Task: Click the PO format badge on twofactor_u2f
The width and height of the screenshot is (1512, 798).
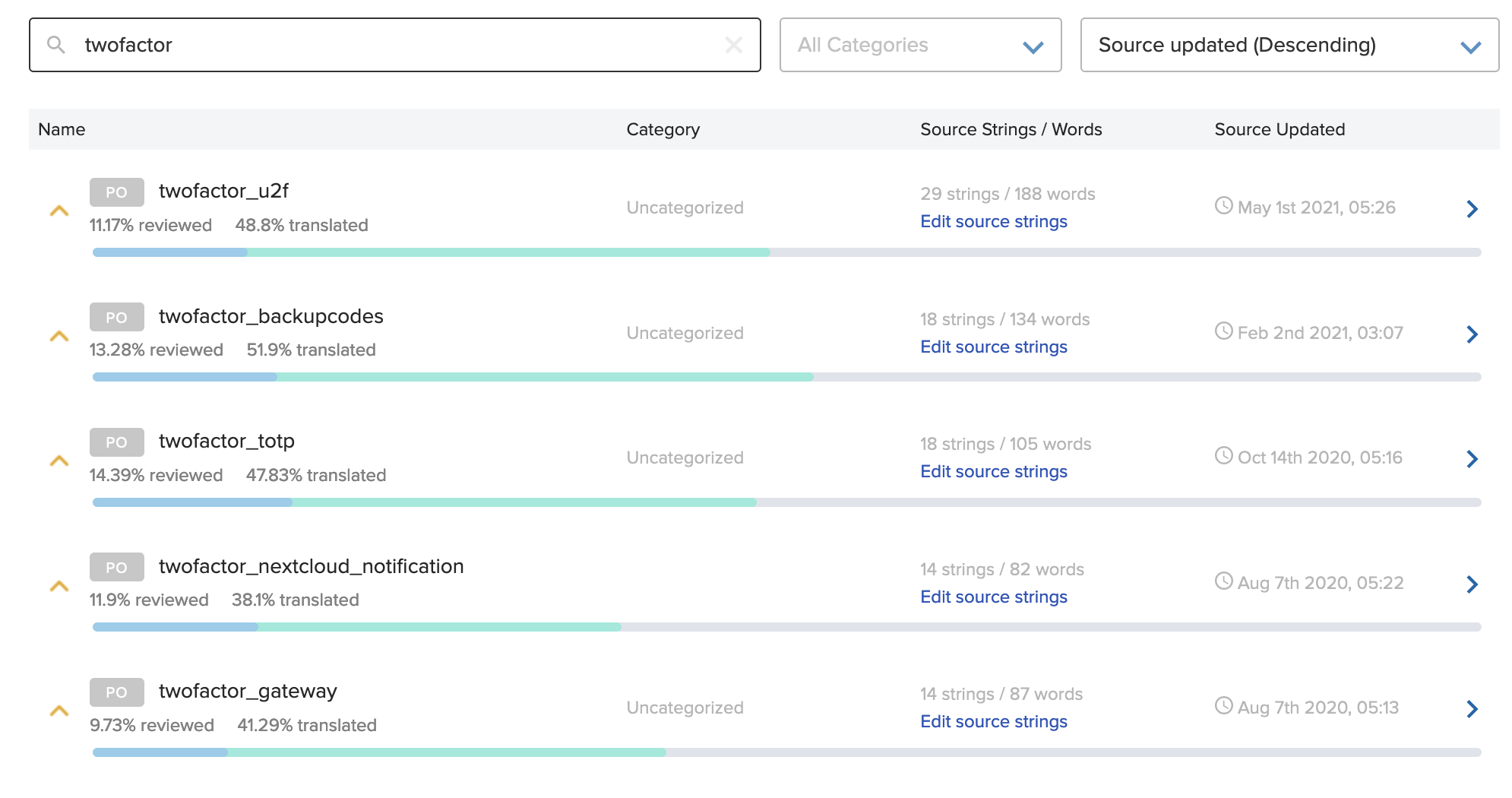Action: pos(116,192)
